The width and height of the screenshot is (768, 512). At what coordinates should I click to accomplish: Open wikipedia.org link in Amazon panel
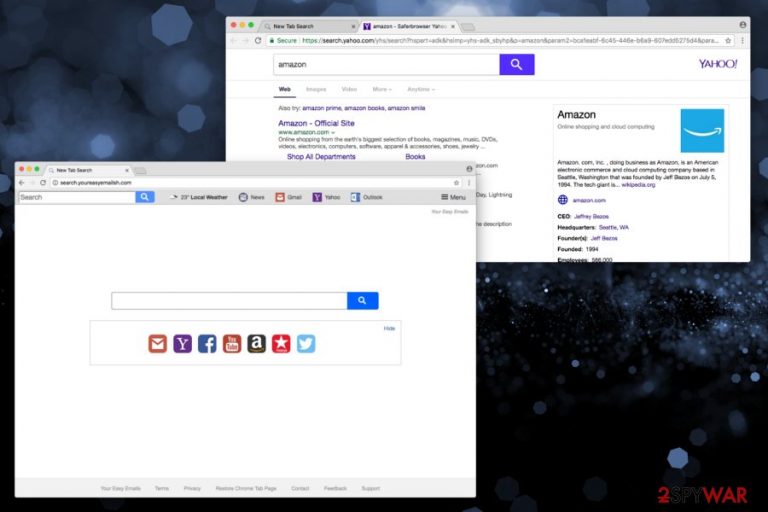click(638, 185)
